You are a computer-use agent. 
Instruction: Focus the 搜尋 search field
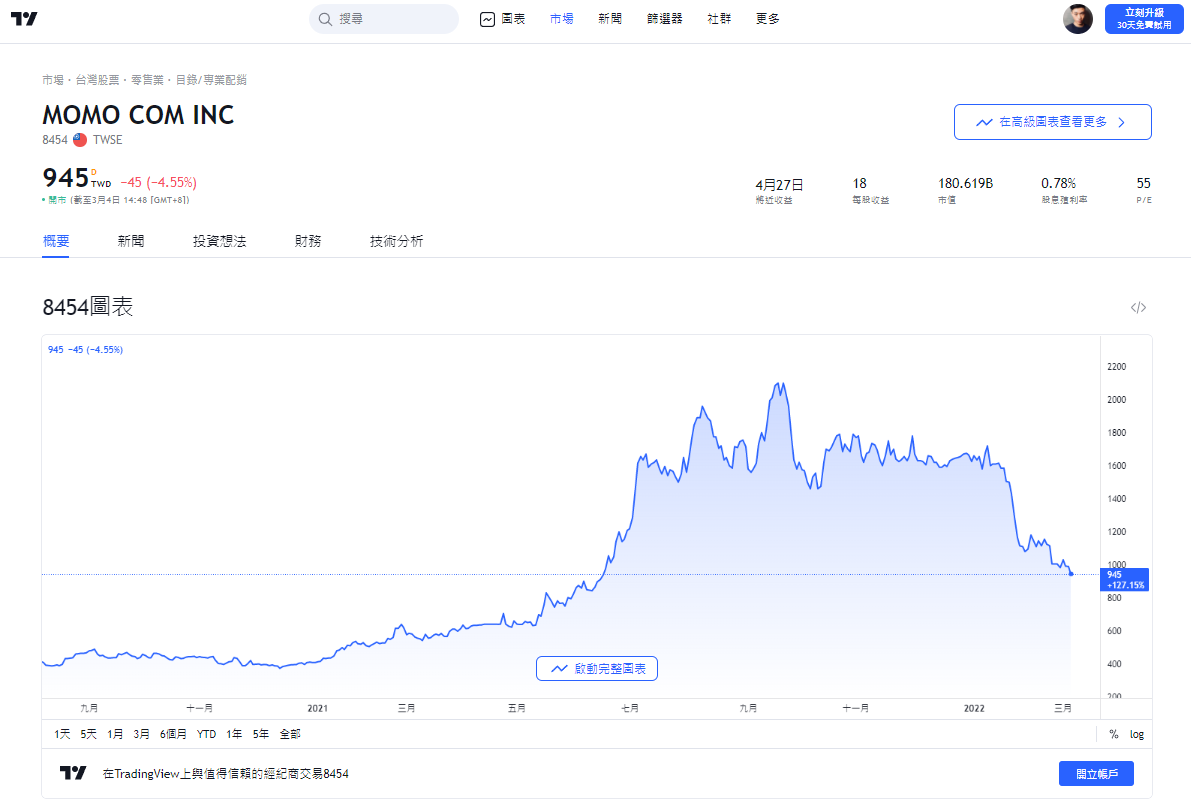[x=384, y=19]
